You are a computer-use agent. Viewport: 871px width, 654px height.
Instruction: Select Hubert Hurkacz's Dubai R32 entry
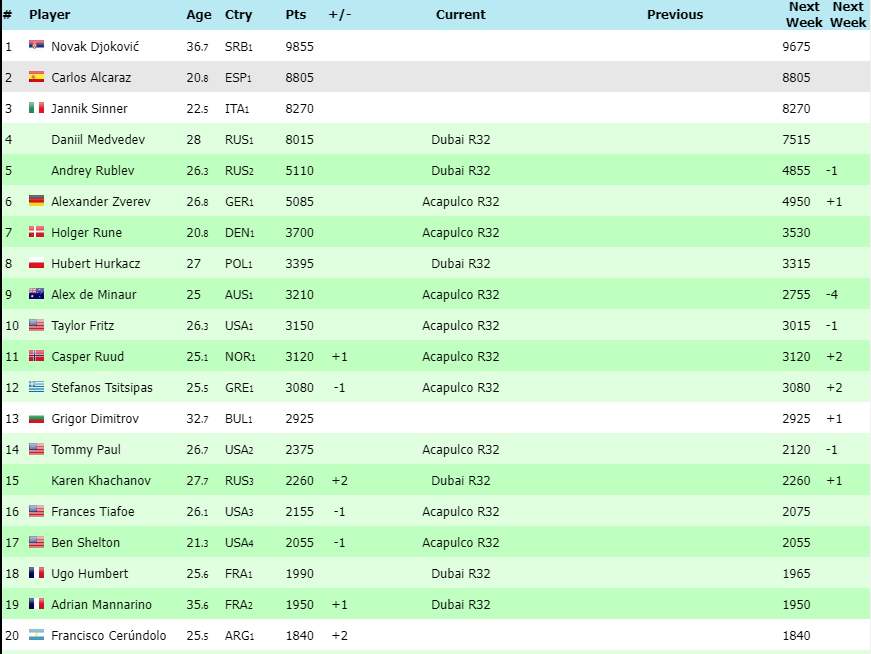point(460,263)
